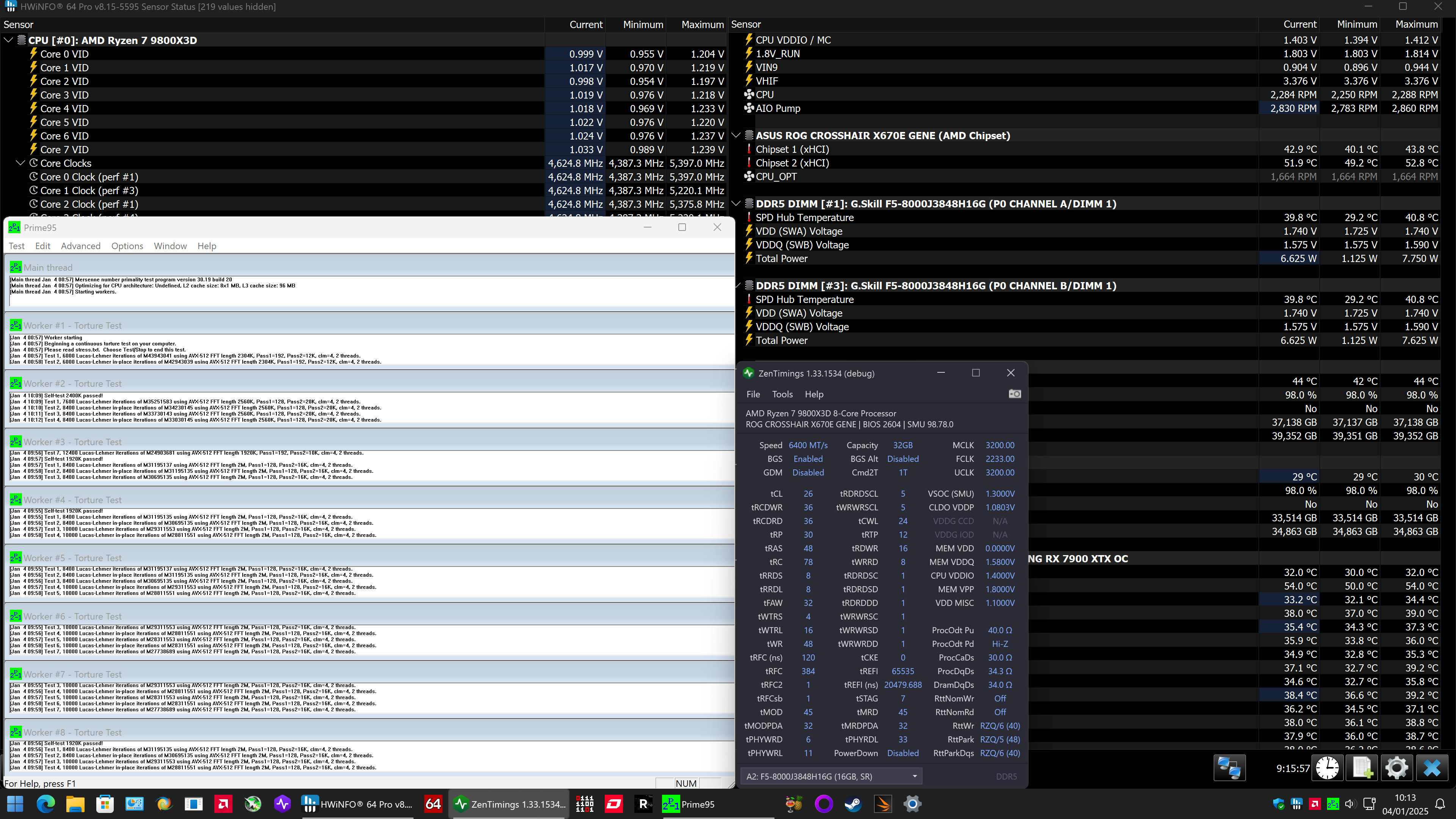Click the tCL value 26 in ZenTimings
Viewport: 1456px width, 819px height.
point(808,493)
